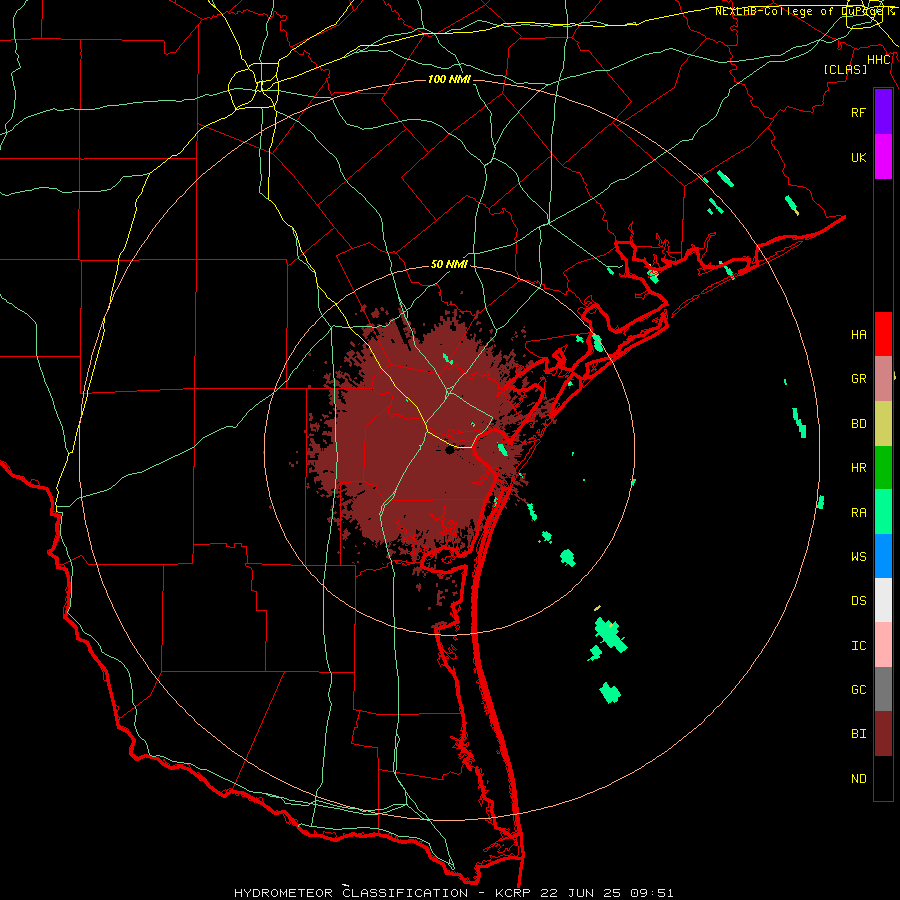This screenshot has width=900, height=900.
Task: Select the RA legend label
Action: tap(858, 513)
